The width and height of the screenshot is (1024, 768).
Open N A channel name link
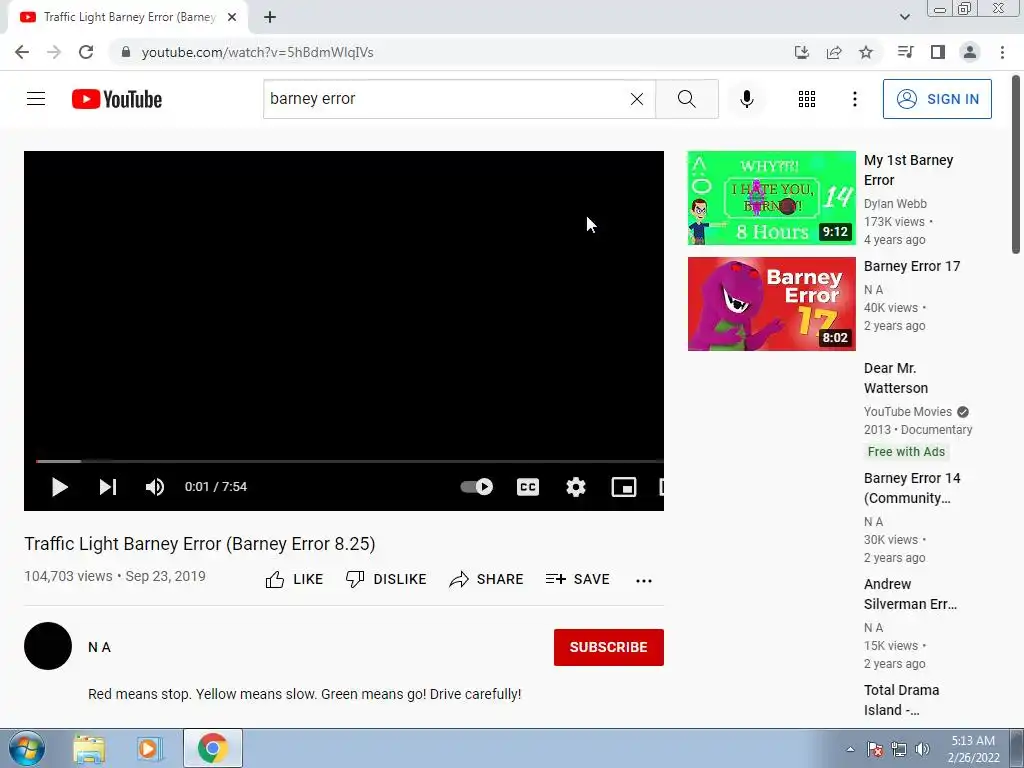(x=99, y=647)
